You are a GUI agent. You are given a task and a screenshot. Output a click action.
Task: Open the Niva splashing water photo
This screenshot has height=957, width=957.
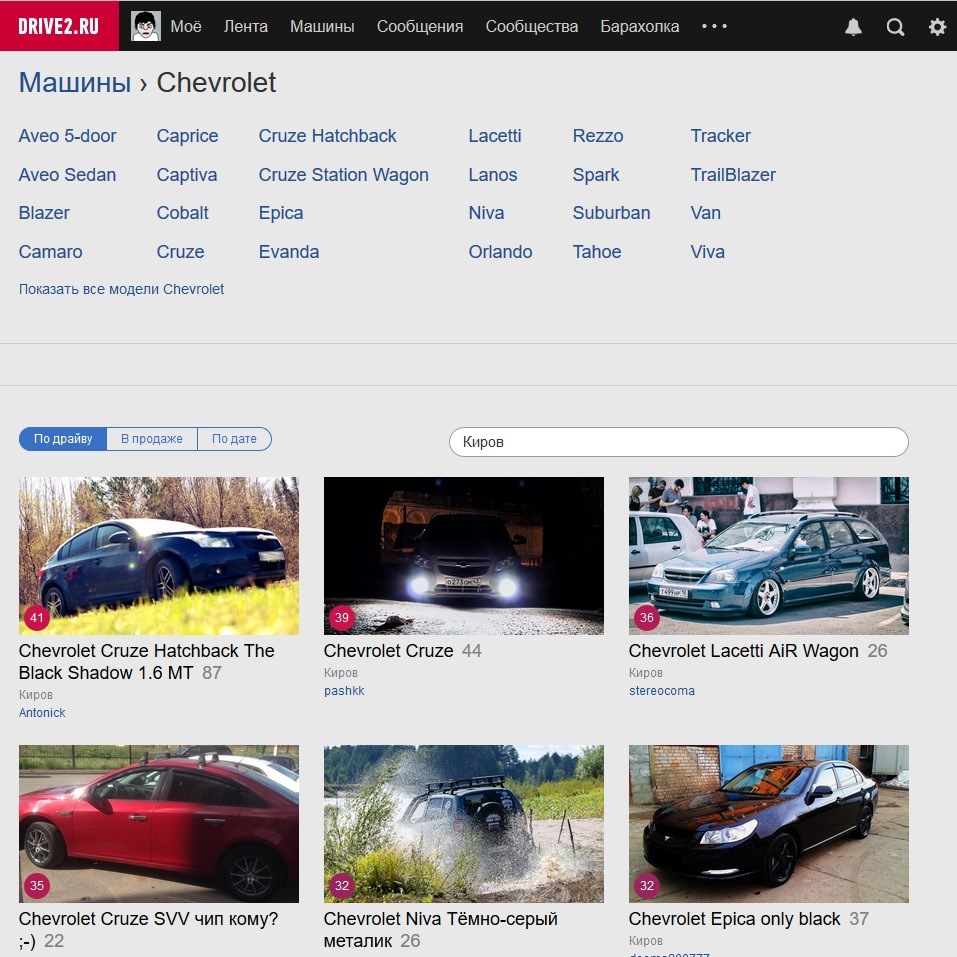coord(464,824)
